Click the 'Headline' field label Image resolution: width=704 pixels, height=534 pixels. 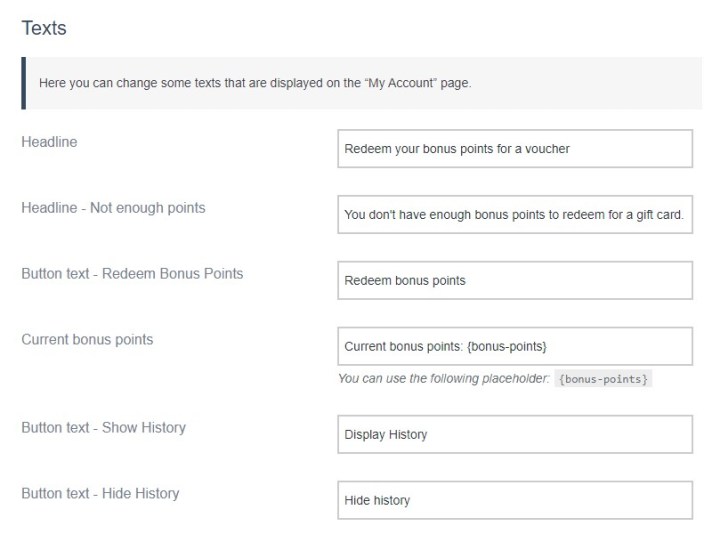coord(49,142)
